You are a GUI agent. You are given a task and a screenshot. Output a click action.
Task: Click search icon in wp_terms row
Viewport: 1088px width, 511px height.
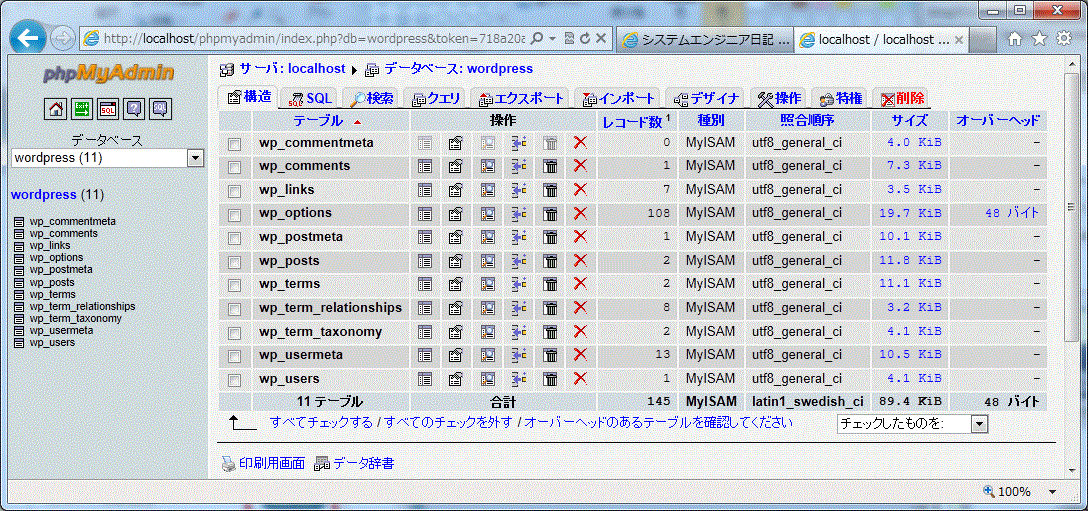[487, 285]
